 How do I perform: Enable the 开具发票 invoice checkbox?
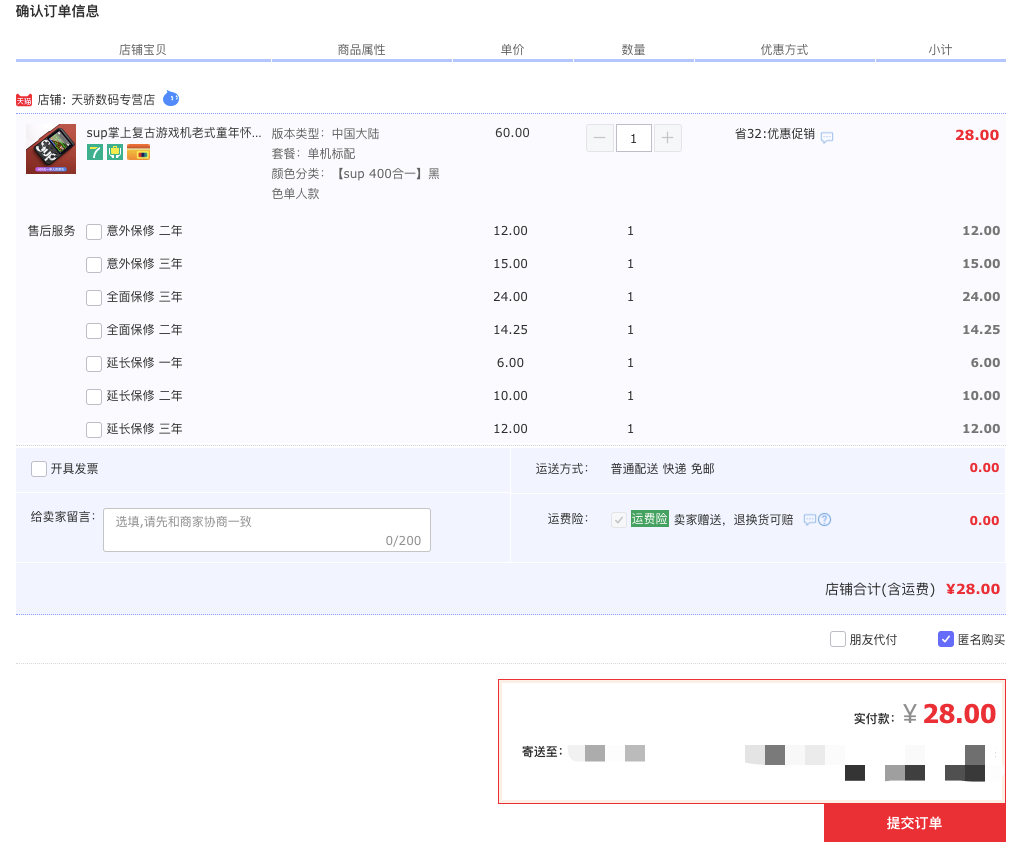[39, 469]
